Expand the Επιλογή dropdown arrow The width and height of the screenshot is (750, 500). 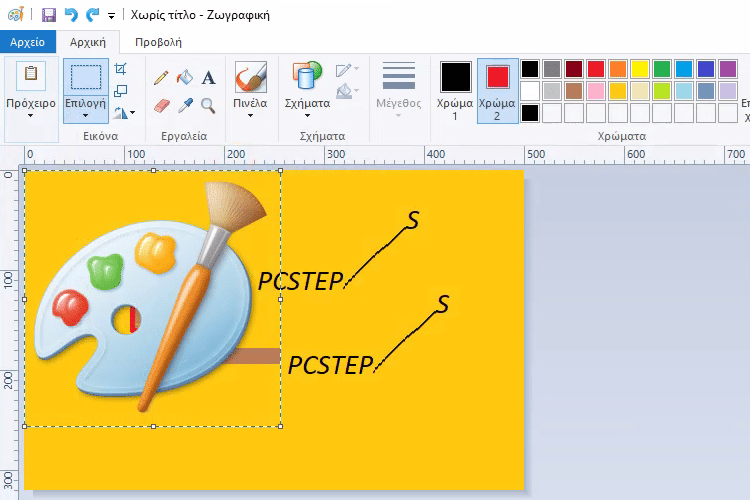pyautogui.click(x=86, y=115)
